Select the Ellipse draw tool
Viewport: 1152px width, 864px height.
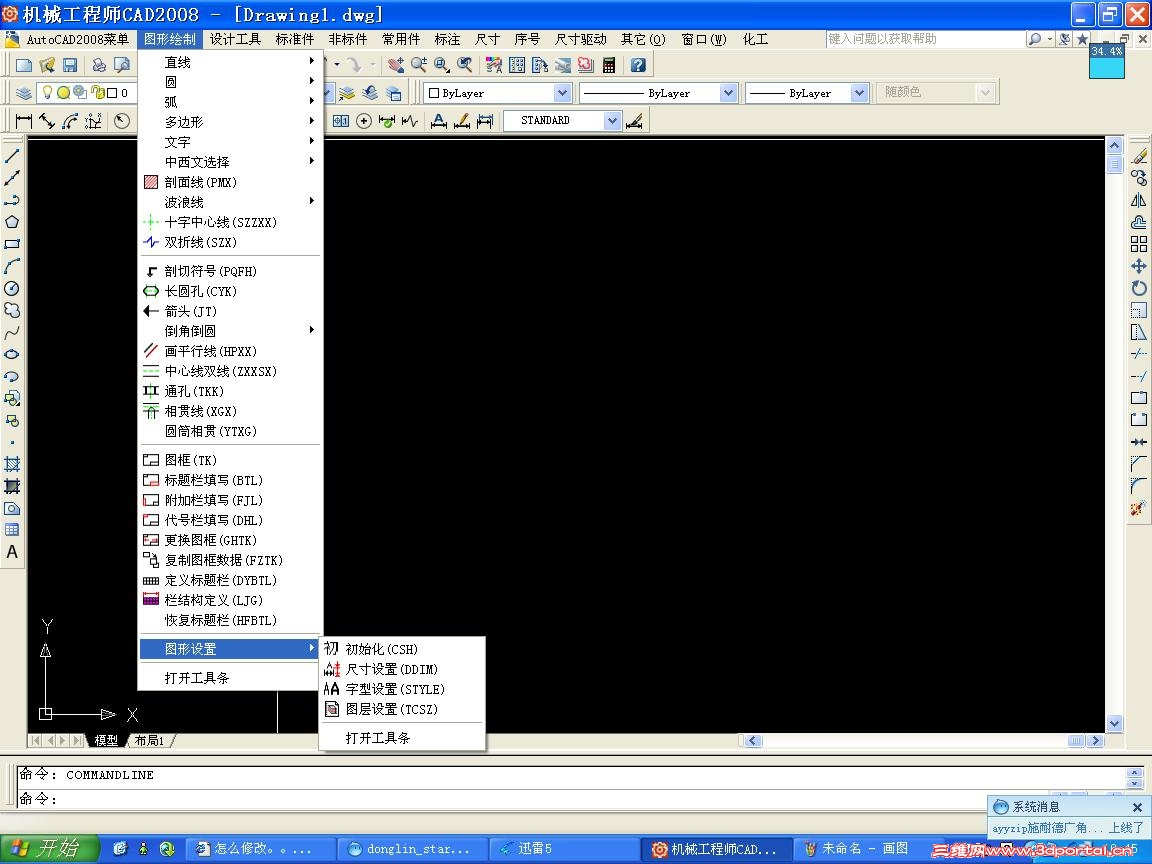[x=12, y=354]
